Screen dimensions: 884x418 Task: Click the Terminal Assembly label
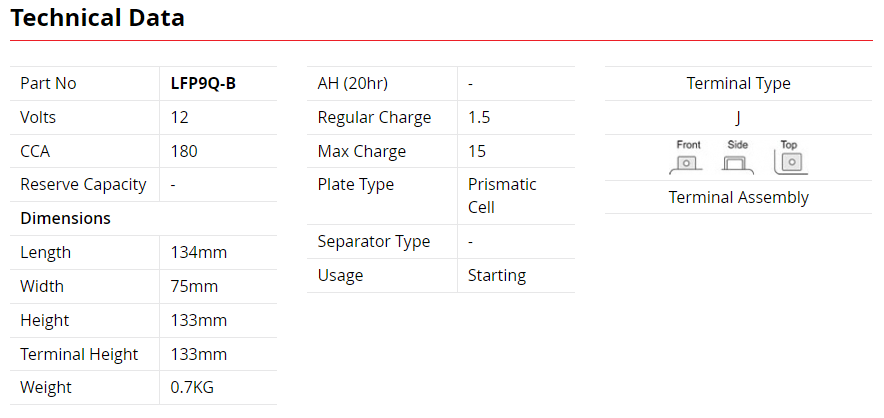[x=738, y=197]
